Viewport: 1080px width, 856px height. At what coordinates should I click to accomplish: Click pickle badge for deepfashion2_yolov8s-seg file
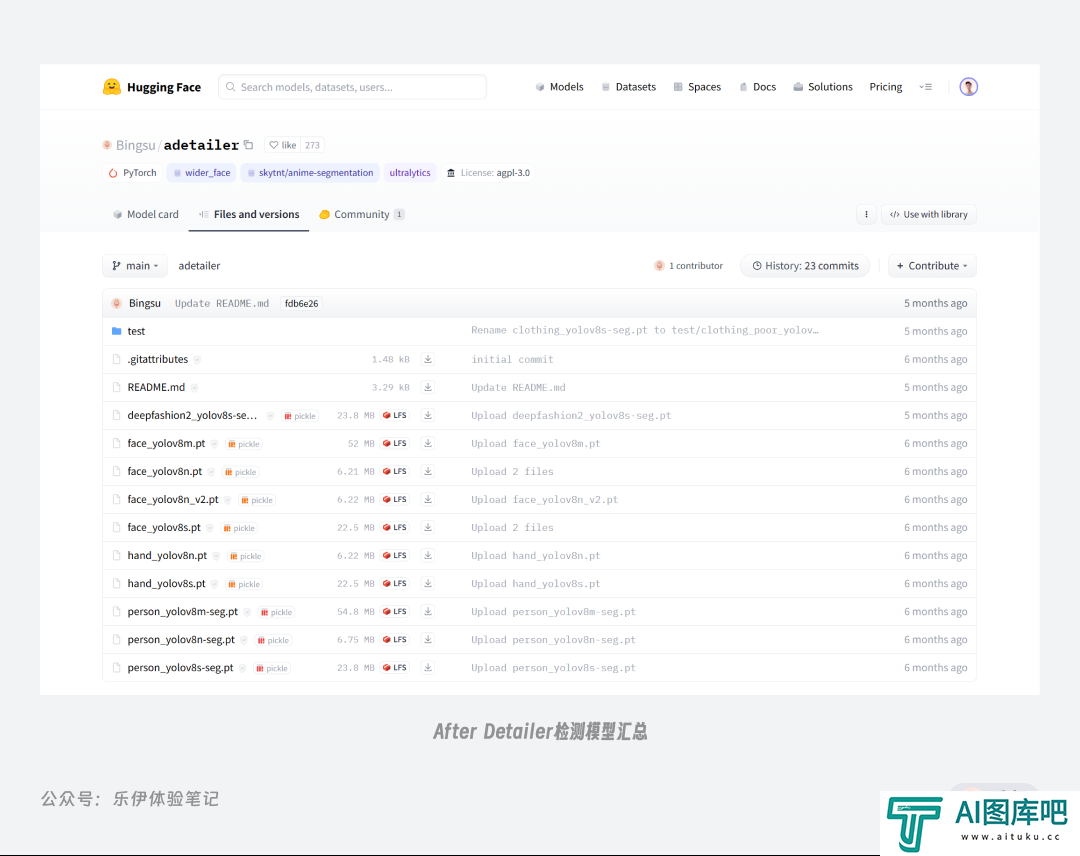pyautogui.click(x=300, y=416)
